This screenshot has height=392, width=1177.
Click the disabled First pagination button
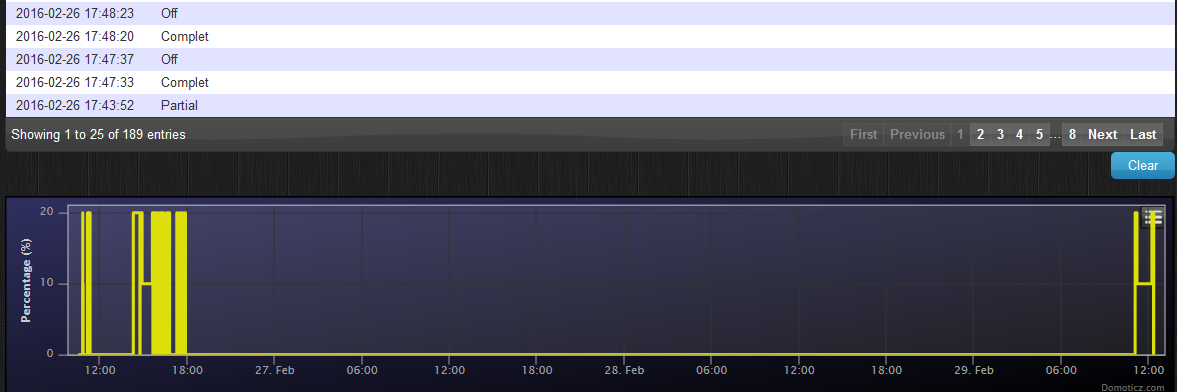click(863, 134)
